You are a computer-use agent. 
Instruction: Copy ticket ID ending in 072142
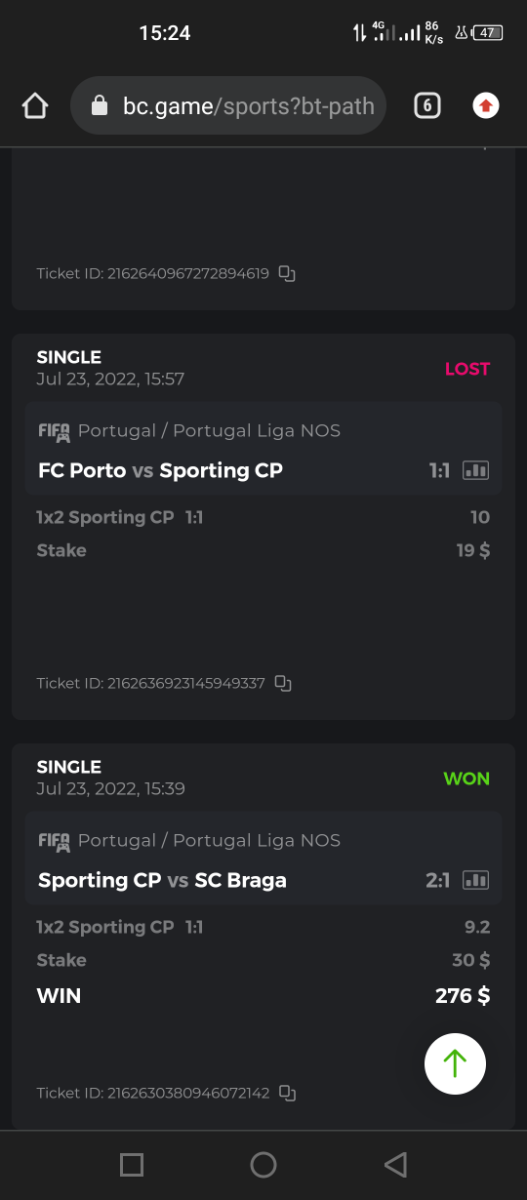point(287,1093)
